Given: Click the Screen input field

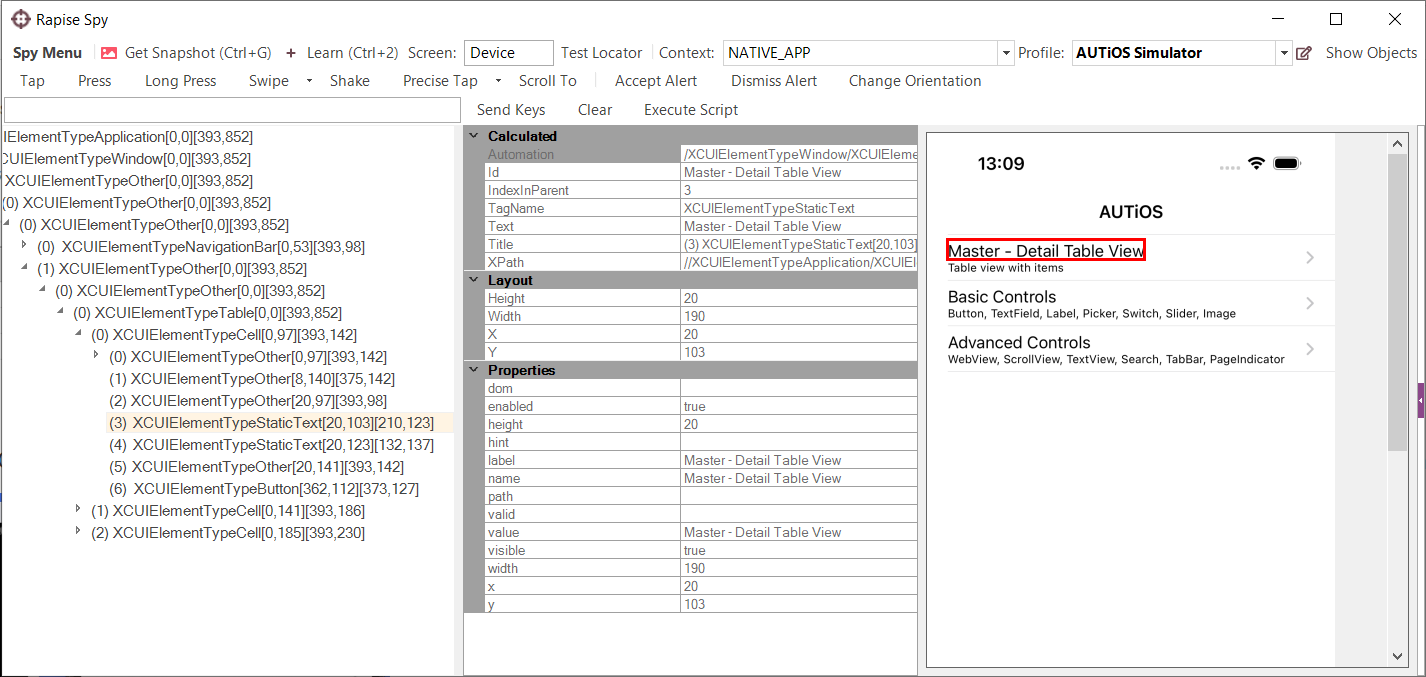Looking at the screenshot, I should tap(508, 53).
